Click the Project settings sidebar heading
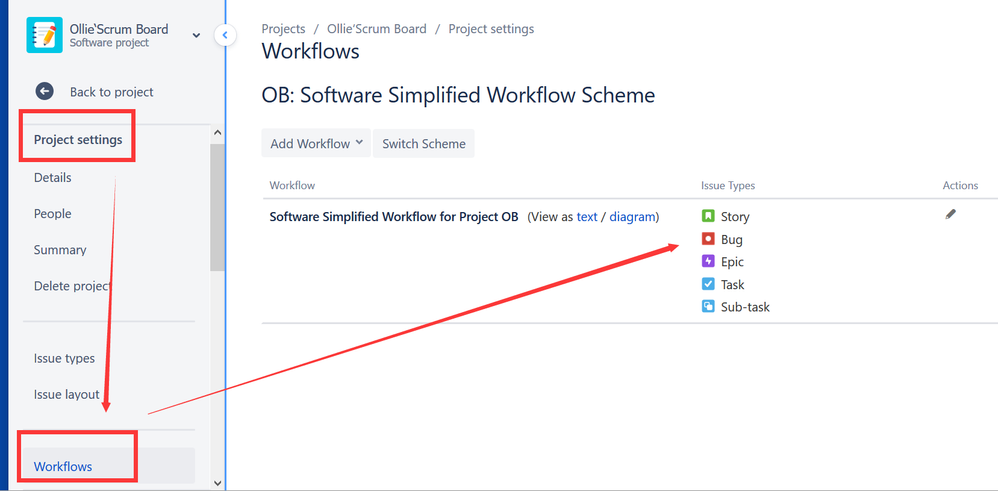 point(78,139)
